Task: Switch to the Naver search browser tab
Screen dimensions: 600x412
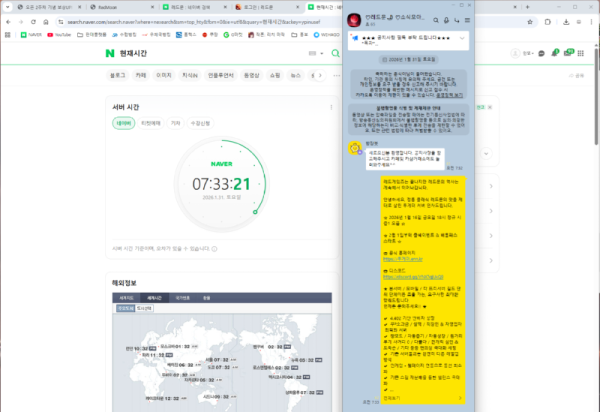Action: pyautogui.click(x=195, y=7)
